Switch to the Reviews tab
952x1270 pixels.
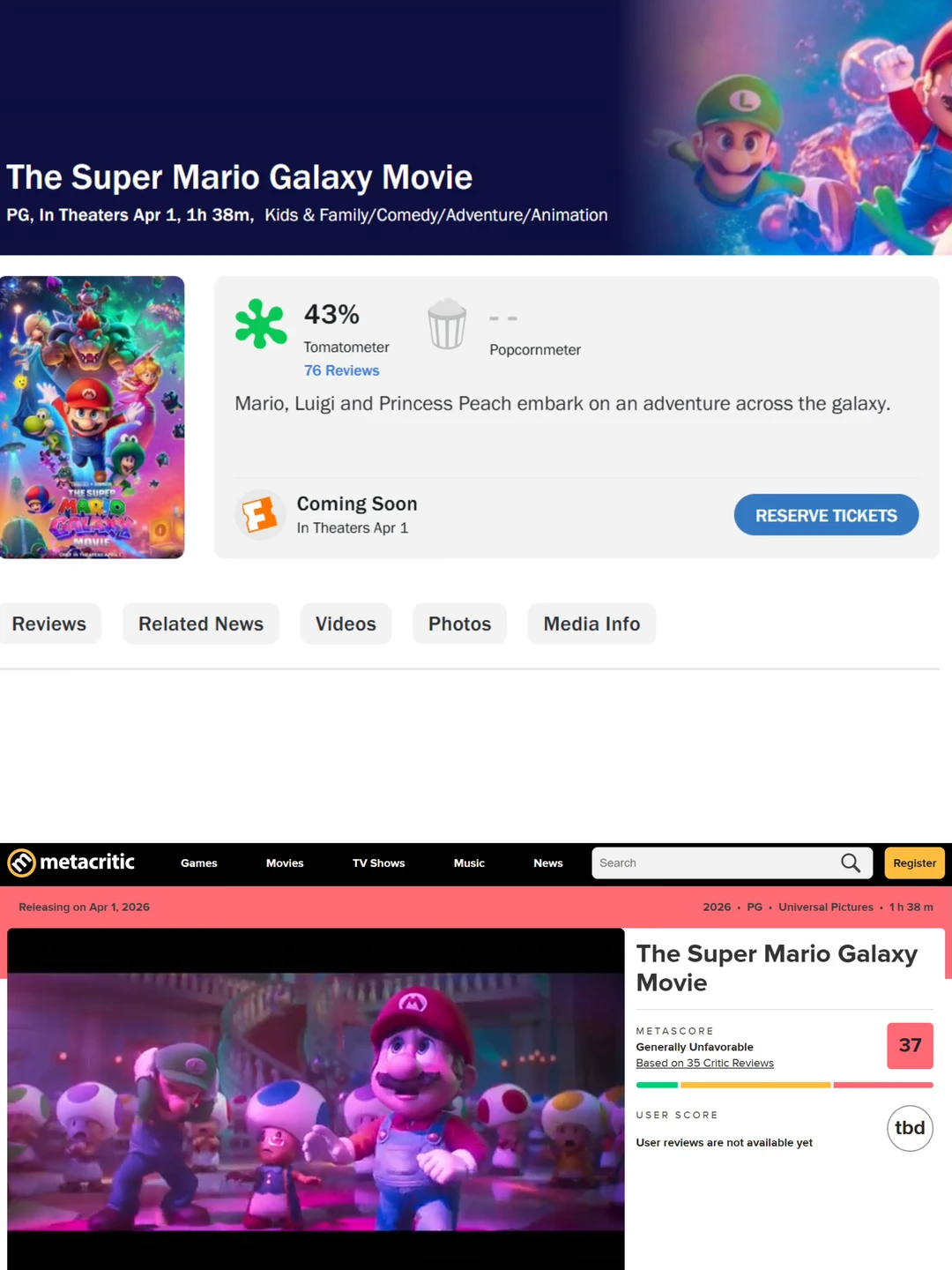click(49, 624)
